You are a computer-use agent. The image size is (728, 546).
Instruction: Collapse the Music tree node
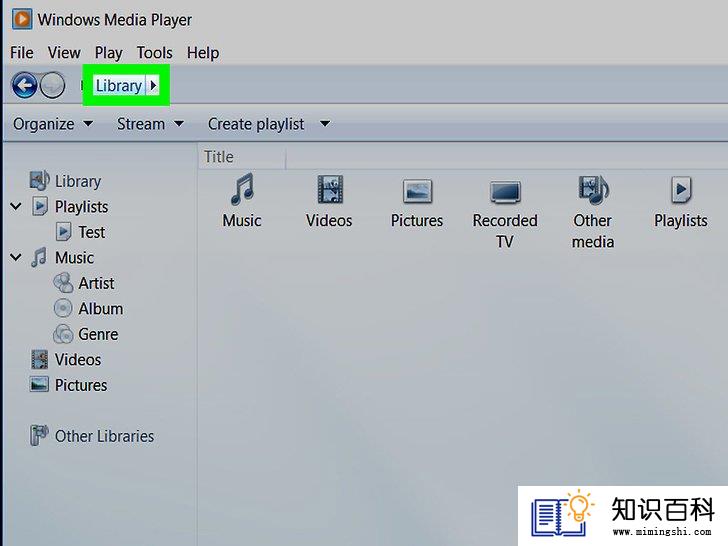(16, 257)
